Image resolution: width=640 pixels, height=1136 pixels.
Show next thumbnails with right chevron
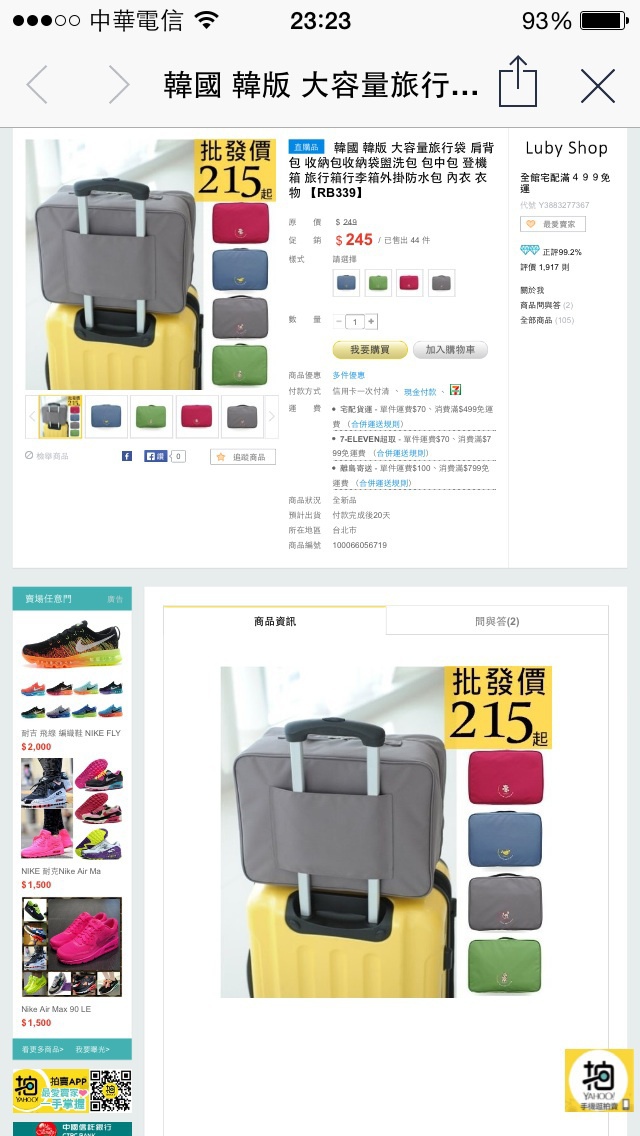pyautogui.click(x=272, y=416)
